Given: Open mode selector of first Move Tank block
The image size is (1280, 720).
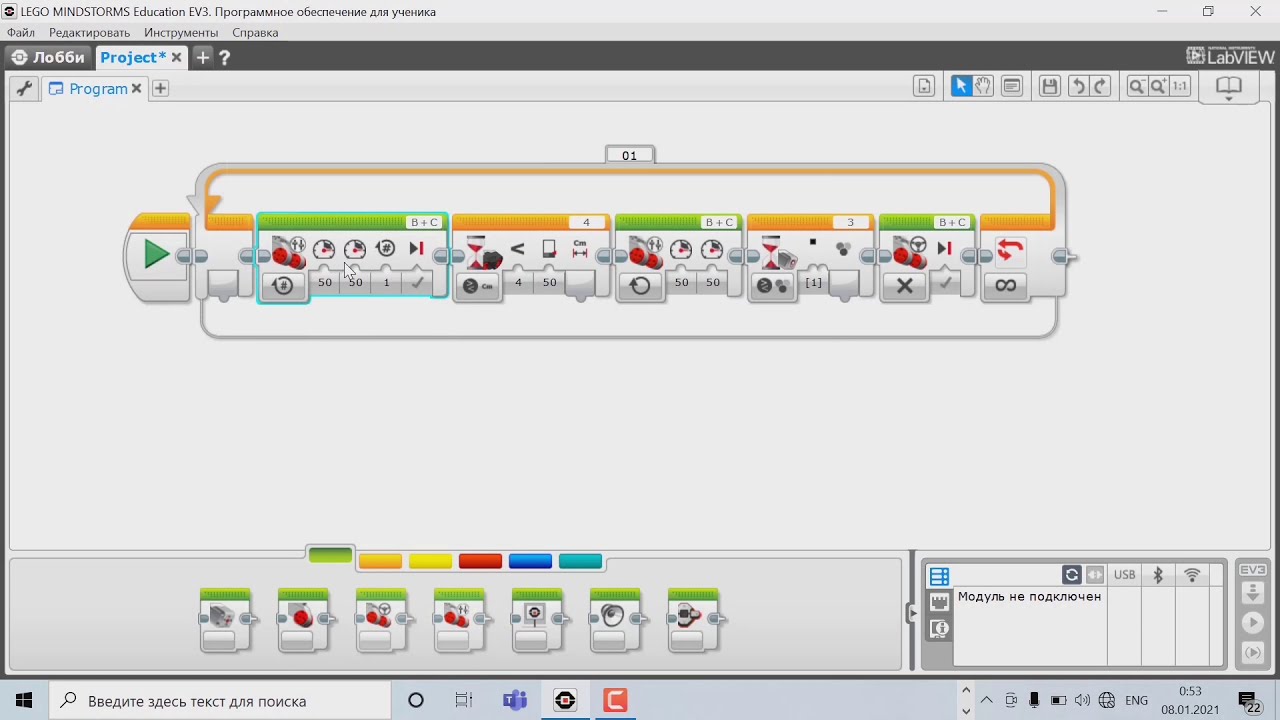Looking at the screenshot, I should [283, 285].
